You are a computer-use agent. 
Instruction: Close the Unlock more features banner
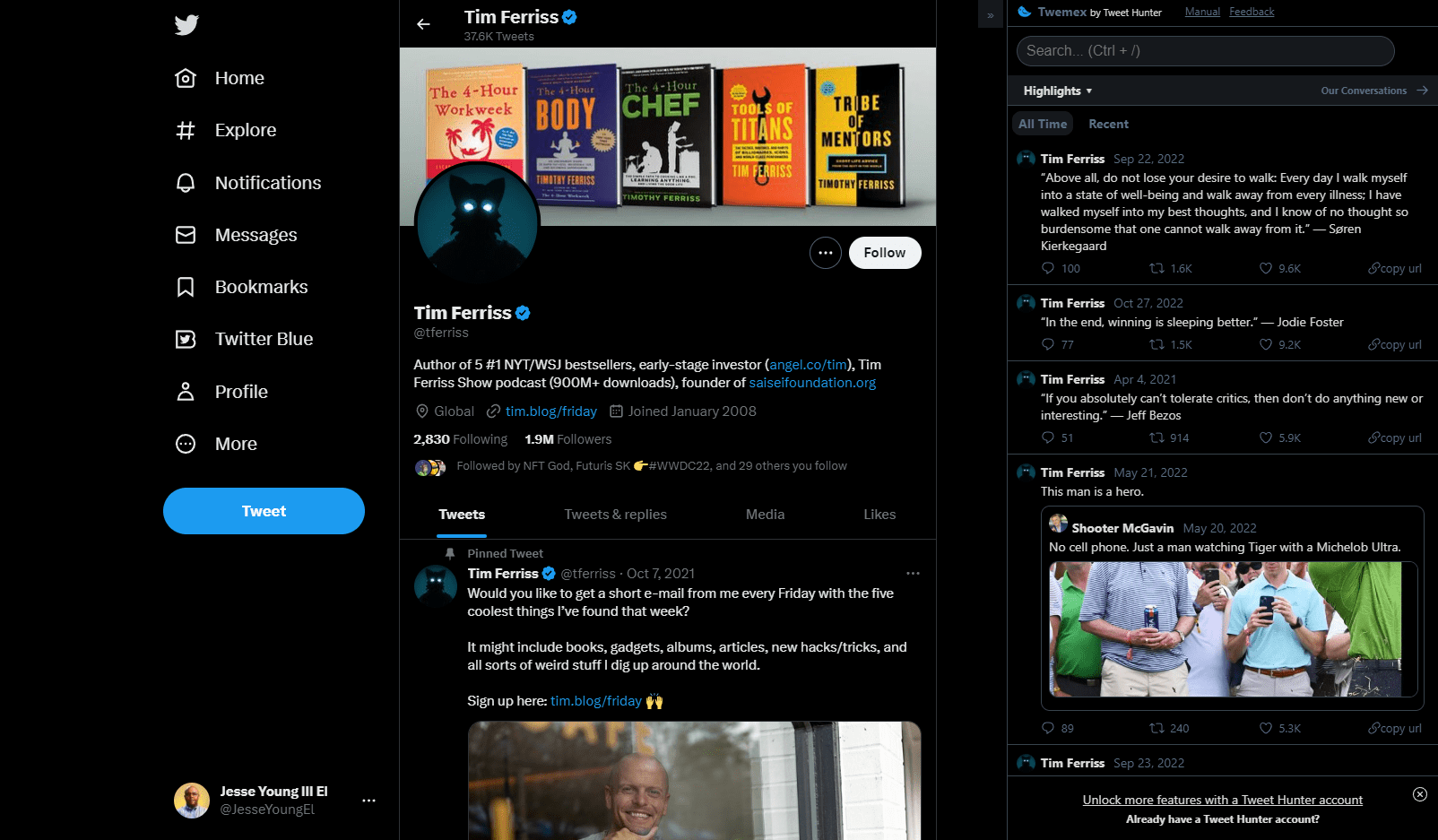1420,794
